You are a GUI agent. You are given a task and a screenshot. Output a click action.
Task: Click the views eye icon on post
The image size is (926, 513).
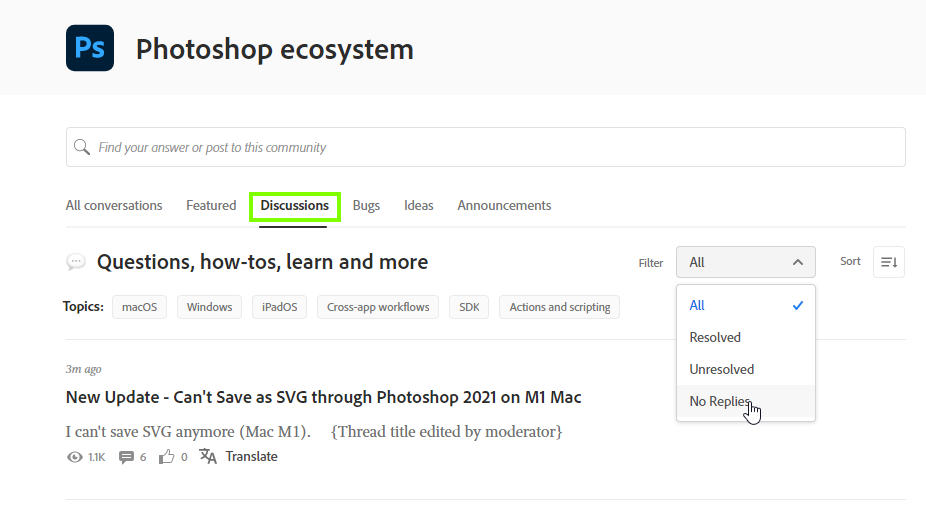click(x=74, y=457)
